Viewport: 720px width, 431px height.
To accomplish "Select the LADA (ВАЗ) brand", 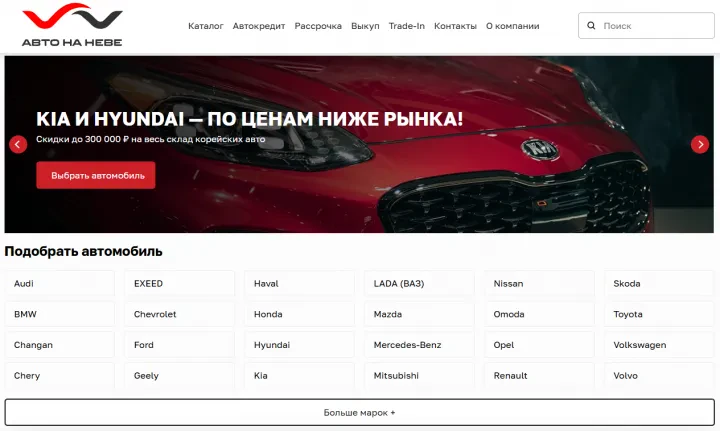I will (x=420, y=283).
